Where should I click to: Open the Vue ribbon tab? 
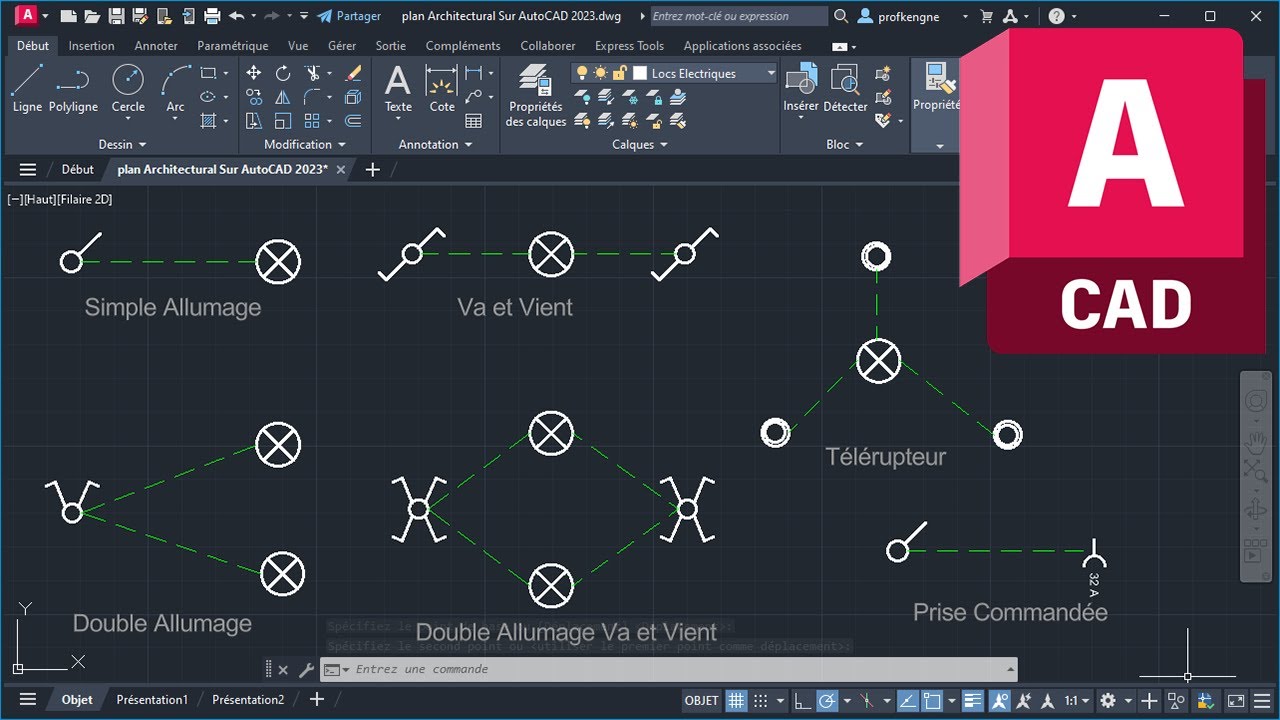tap(298, 46)
